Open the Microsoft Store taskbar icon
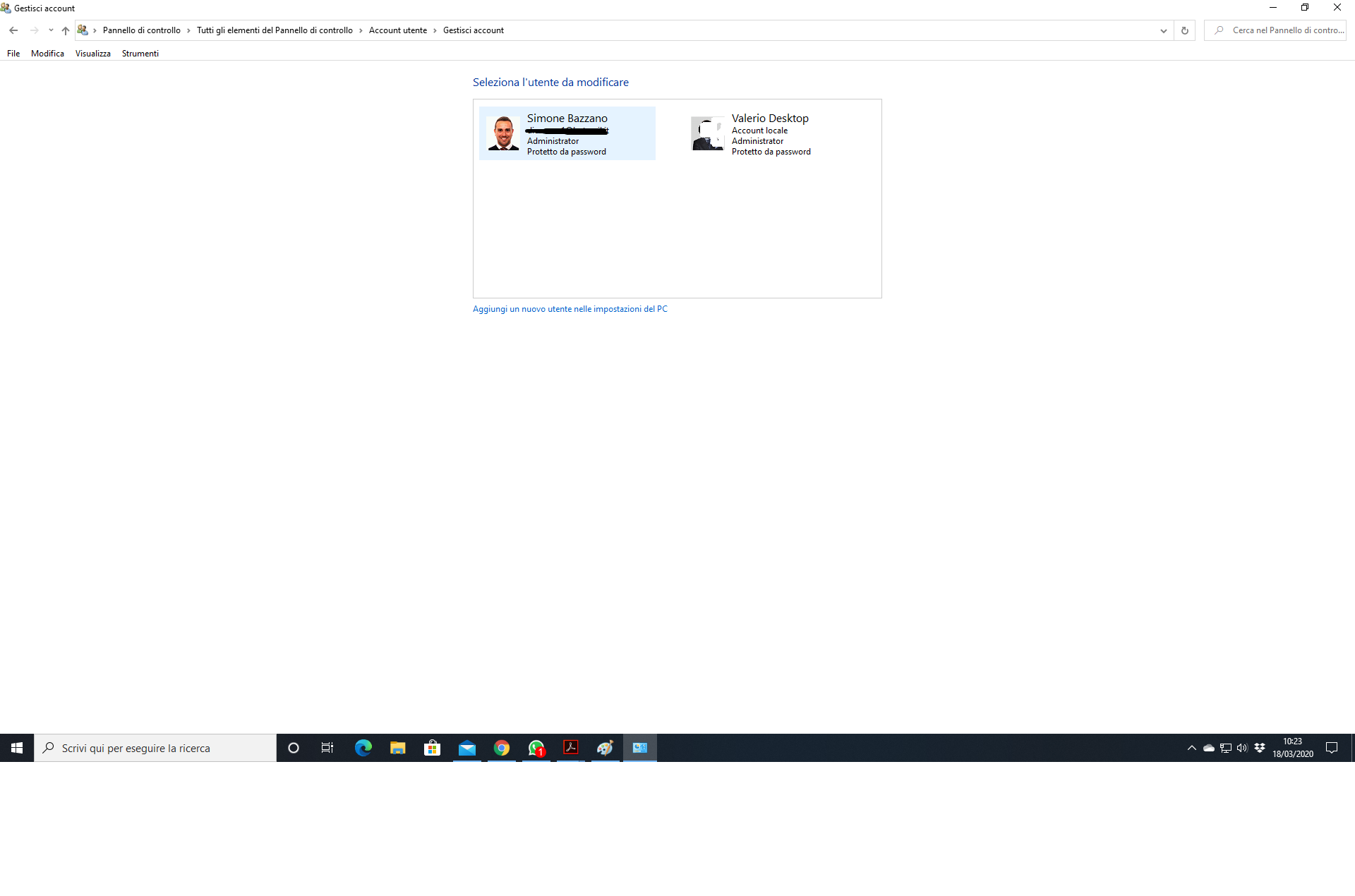This screenshot has height=896, width=1355. tap(432, 748)
